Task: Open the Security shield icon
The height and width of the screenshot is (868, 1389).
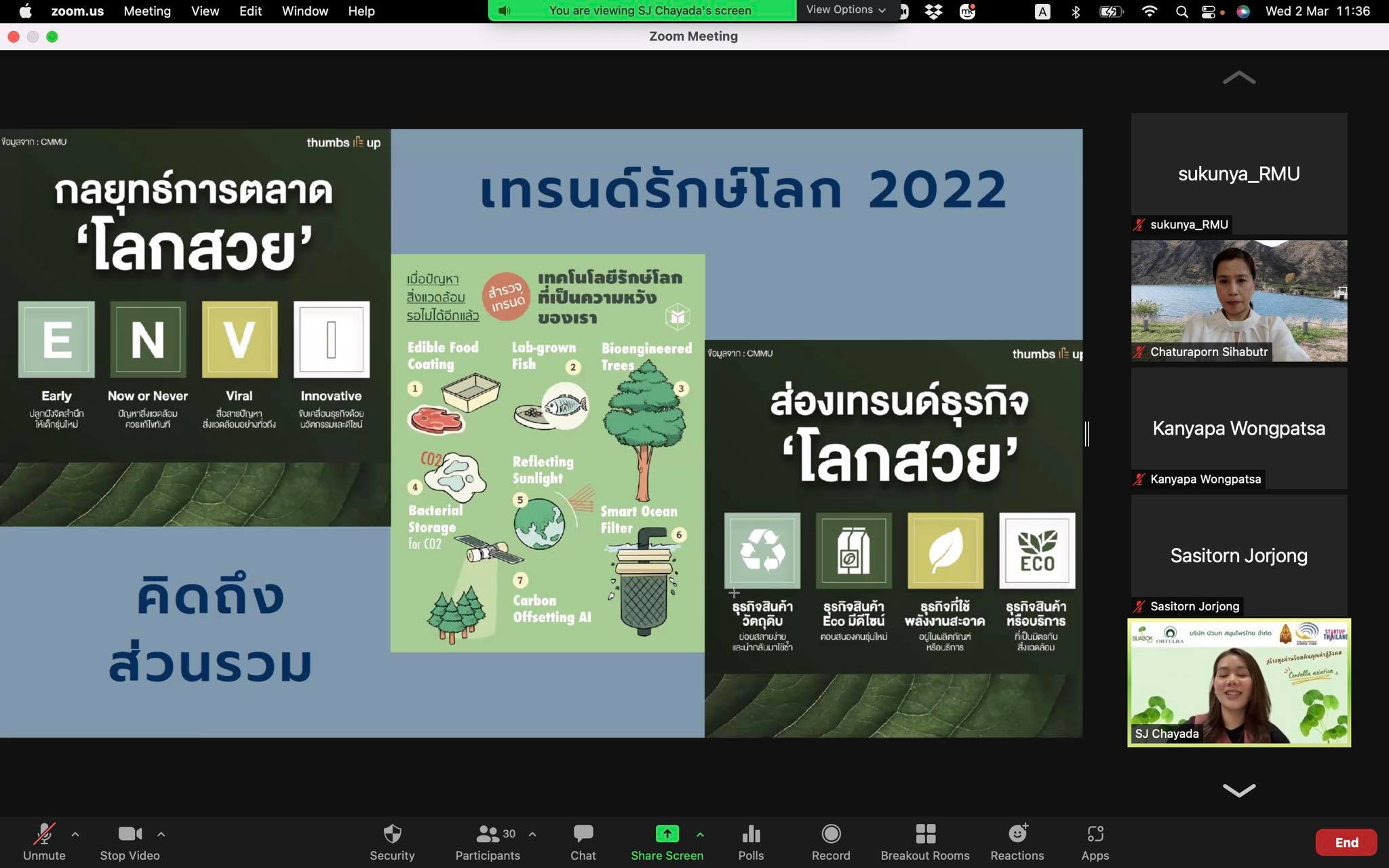Action: point(392,834)
